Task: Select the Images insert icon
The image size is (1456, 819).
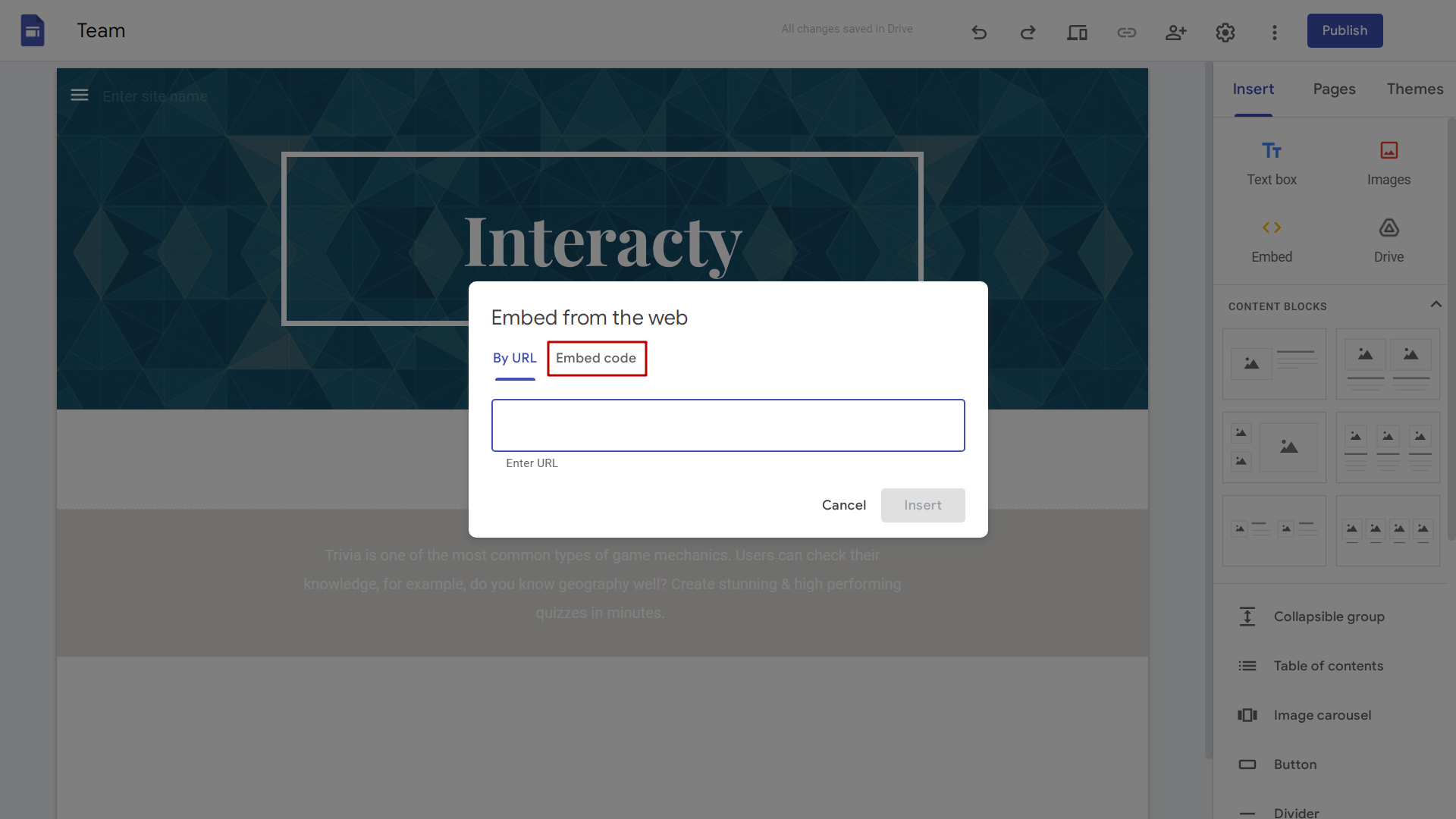Action: [x=1389, y=150]
